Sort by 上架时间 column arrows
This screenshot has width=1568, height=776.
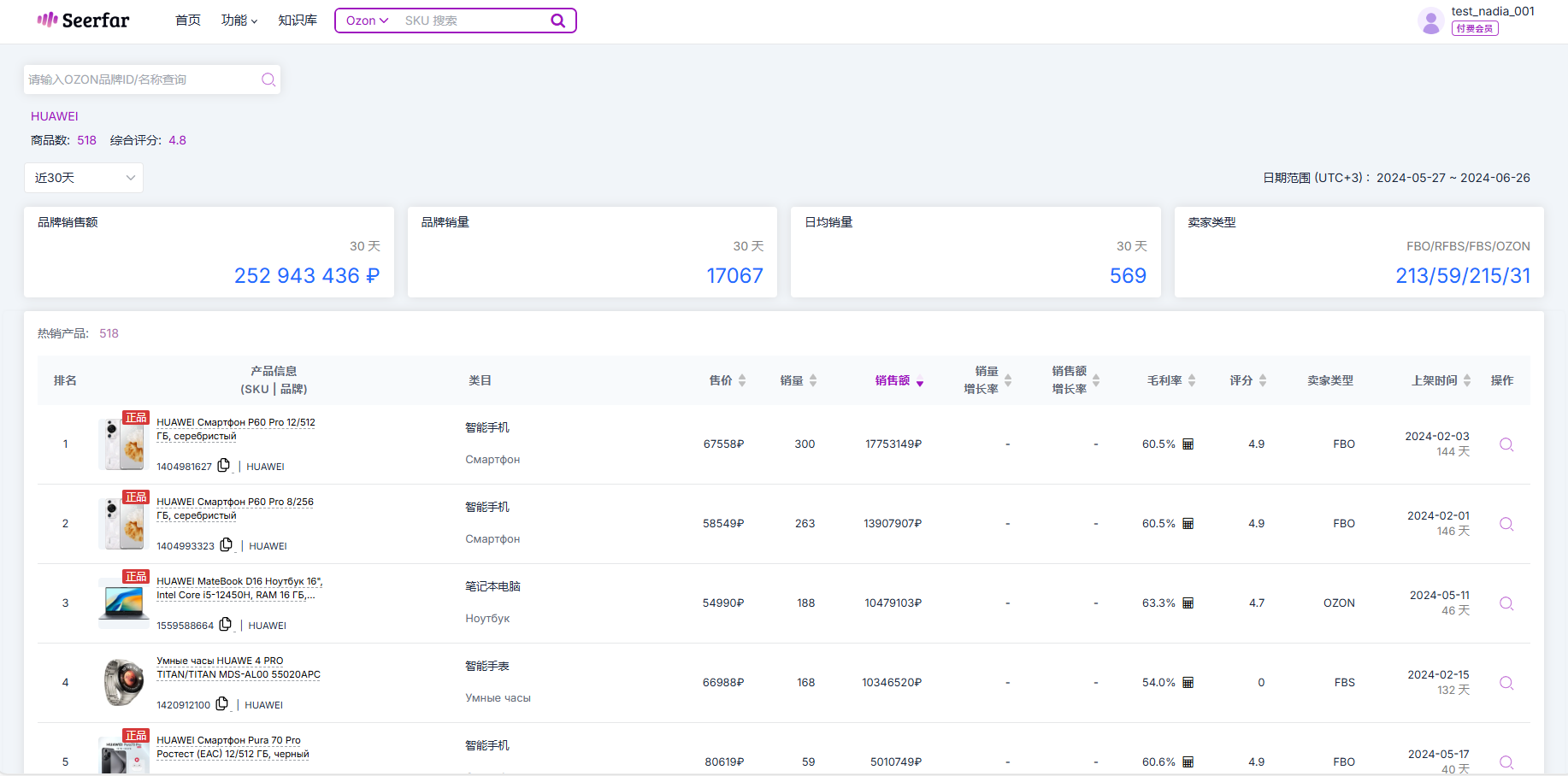1467,380
